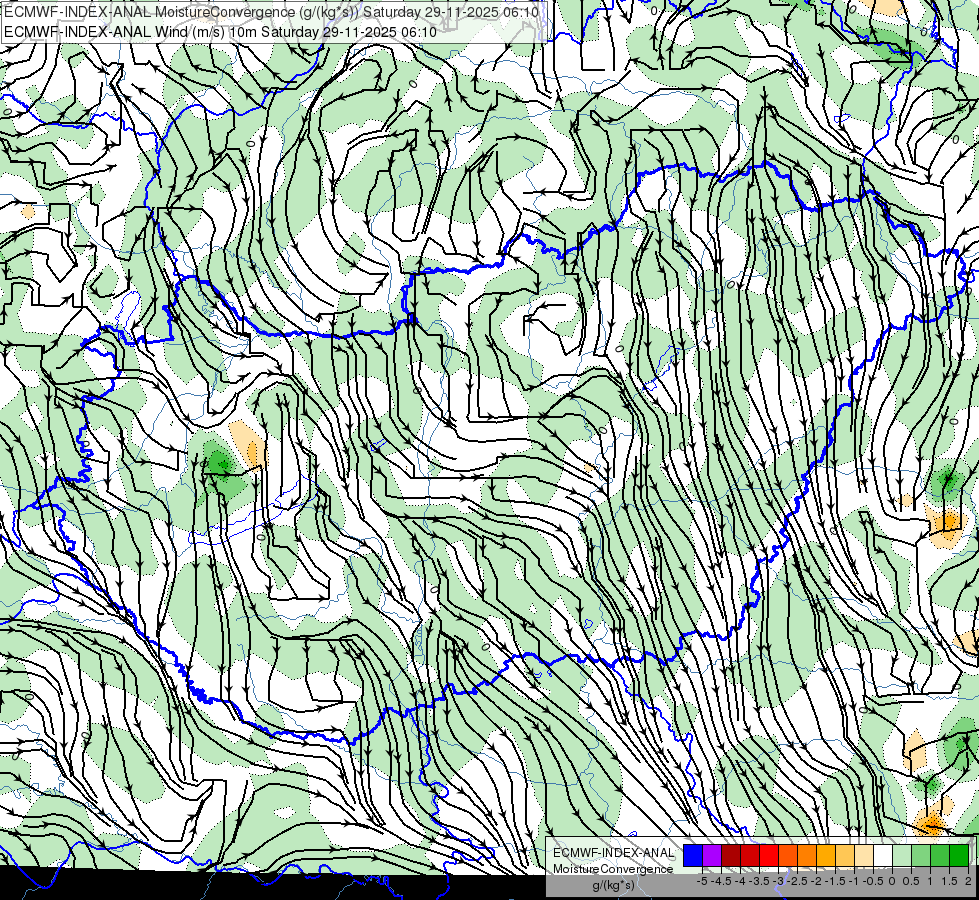Click the legend label MoistureConvergence

click(x=613, y=869)
